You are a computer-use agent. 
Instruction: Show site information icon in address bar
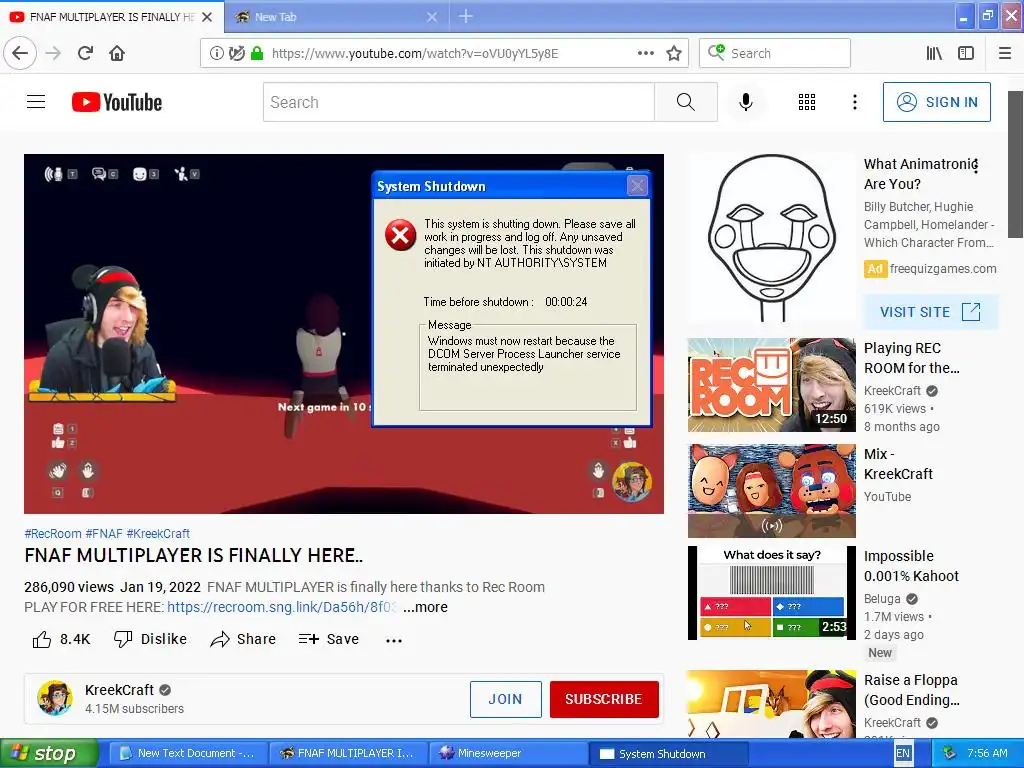point(216,54)
